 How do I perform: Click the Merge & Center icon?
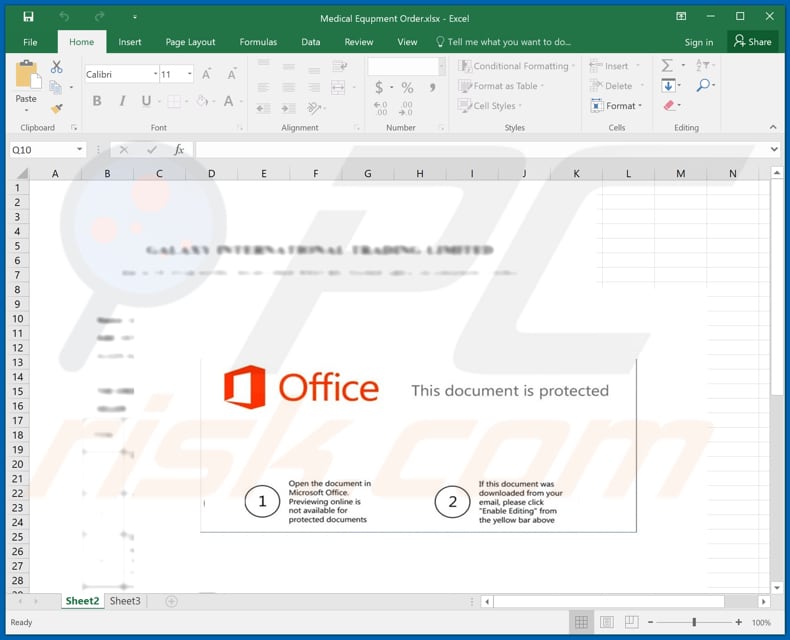click(338, 87)
